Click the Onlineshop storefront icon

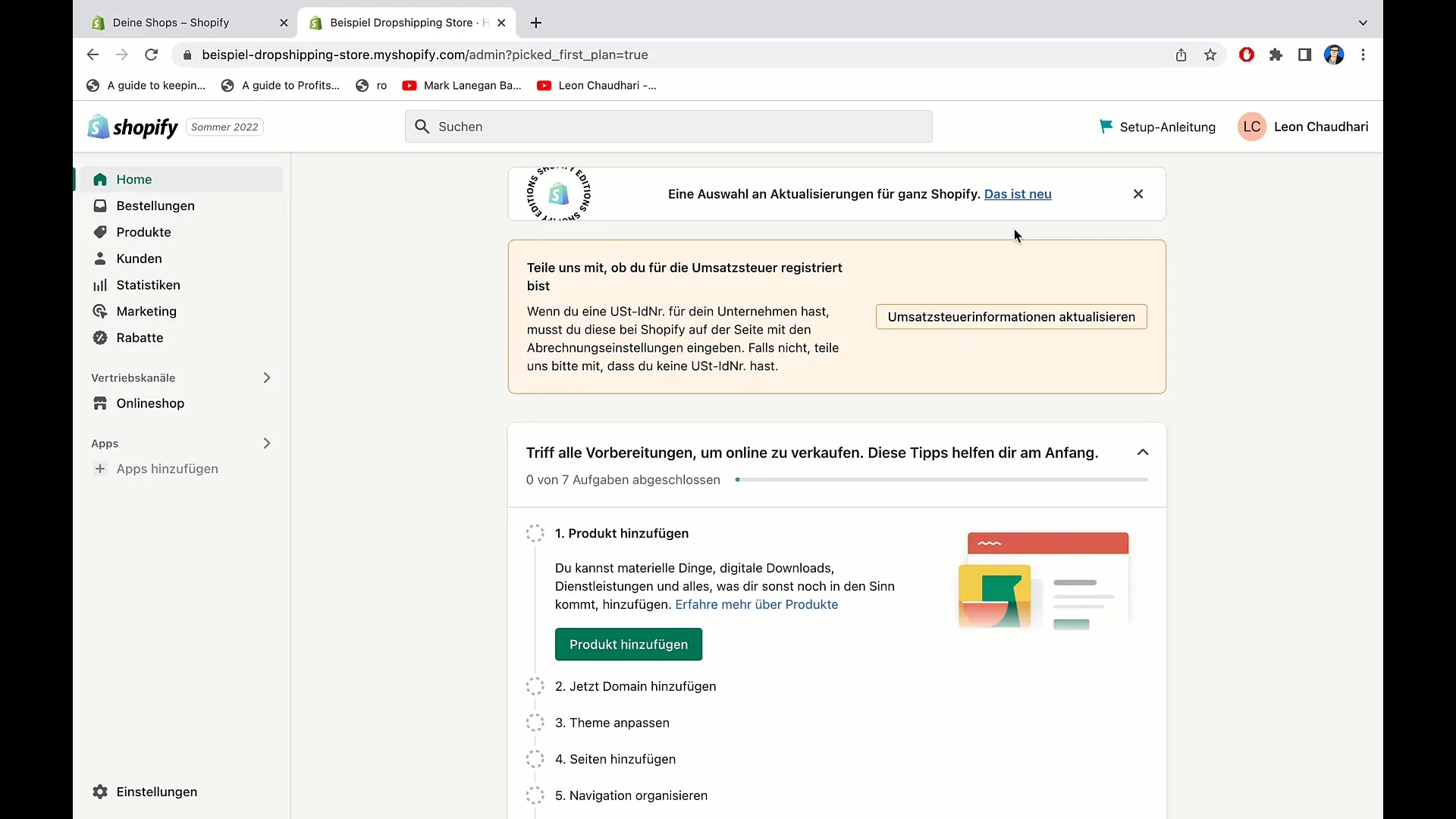[x=100, y=403]
